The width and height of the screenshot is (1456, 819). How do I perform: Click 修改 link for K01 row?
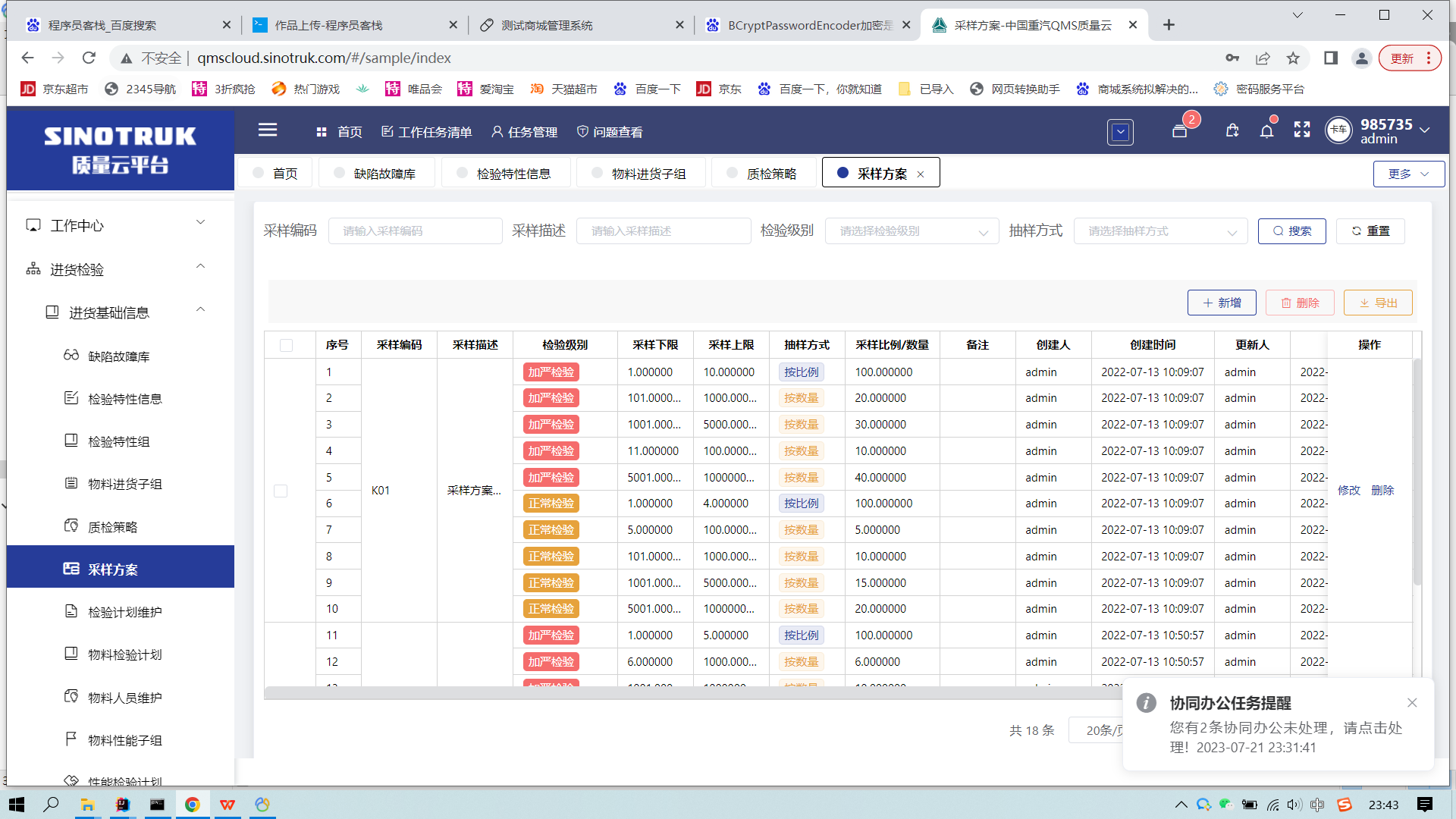(1349, 490)
